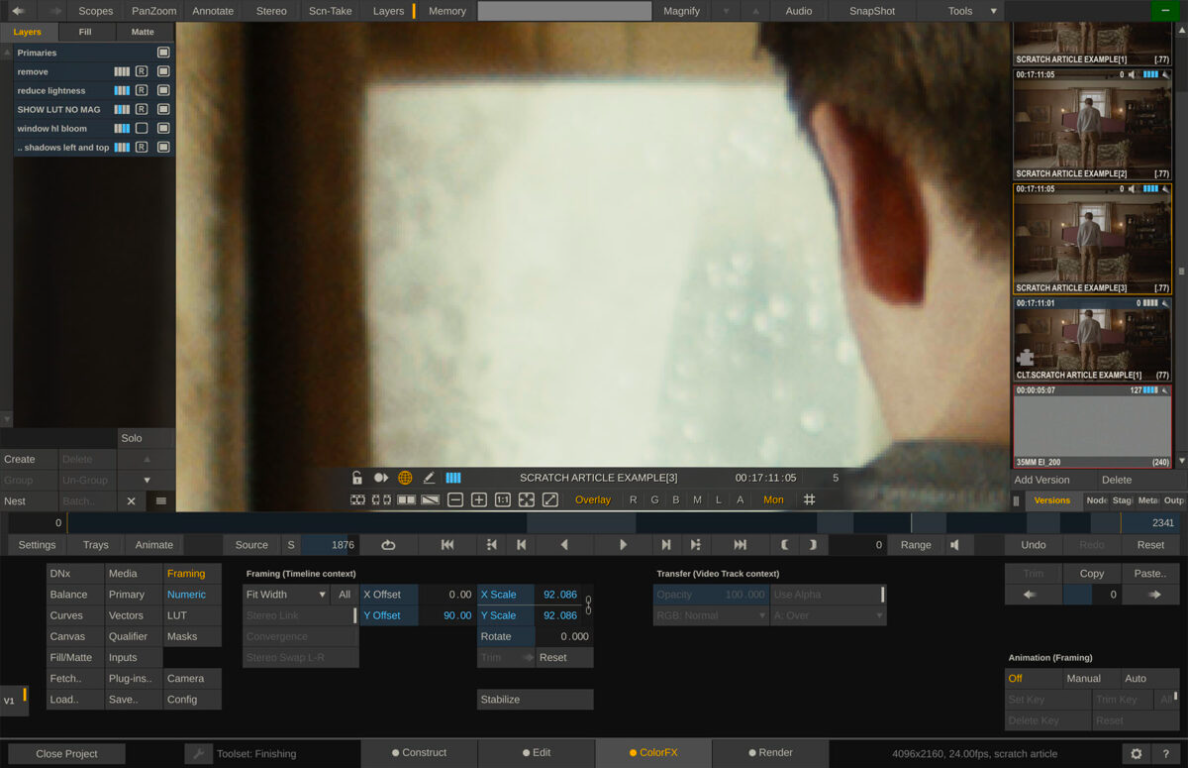Select Manual animation mode
1188x768 pixels.
(x=1083, y=679)
